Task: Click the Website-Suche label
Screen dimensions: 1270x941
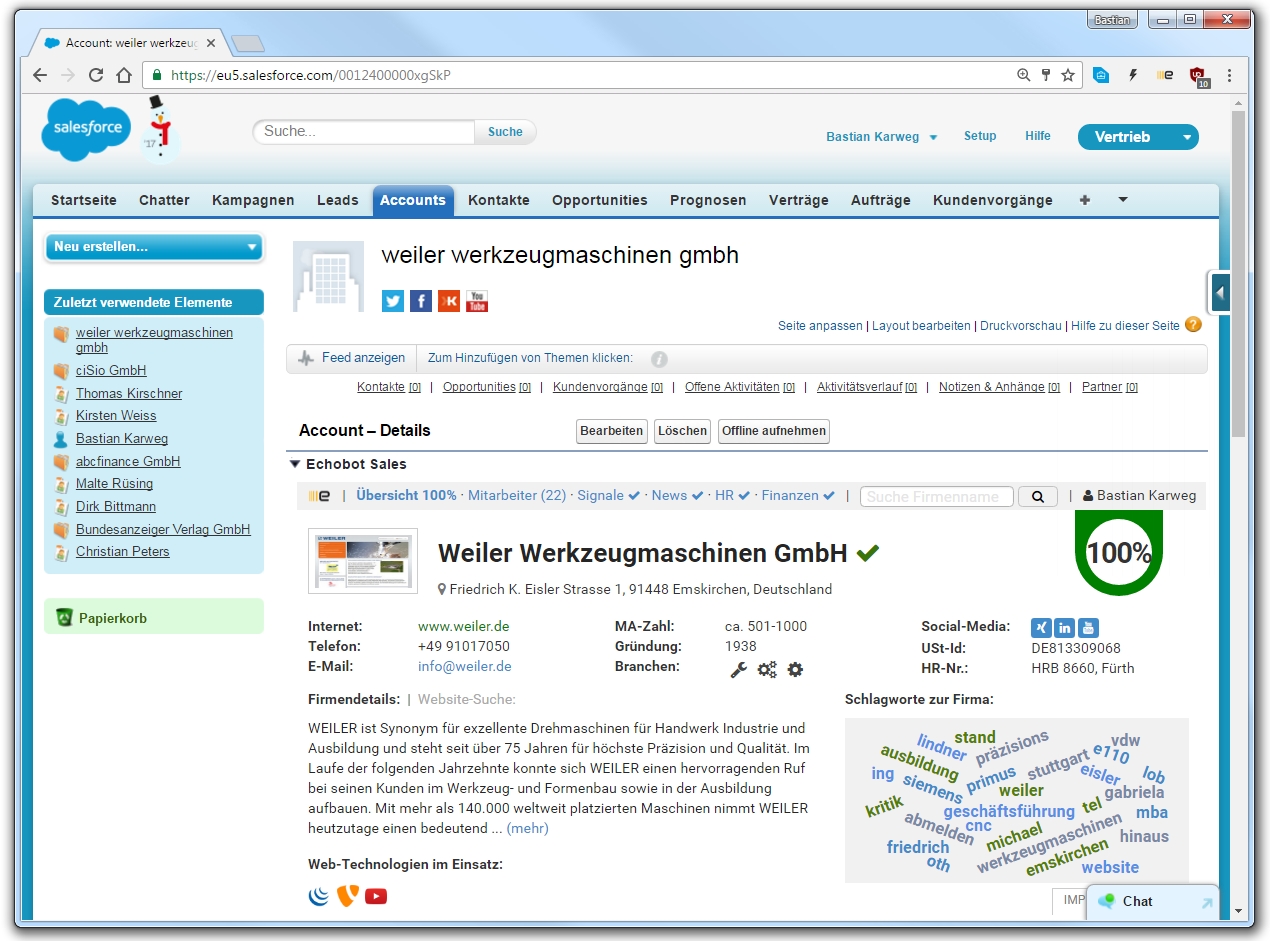Action: 467,699
